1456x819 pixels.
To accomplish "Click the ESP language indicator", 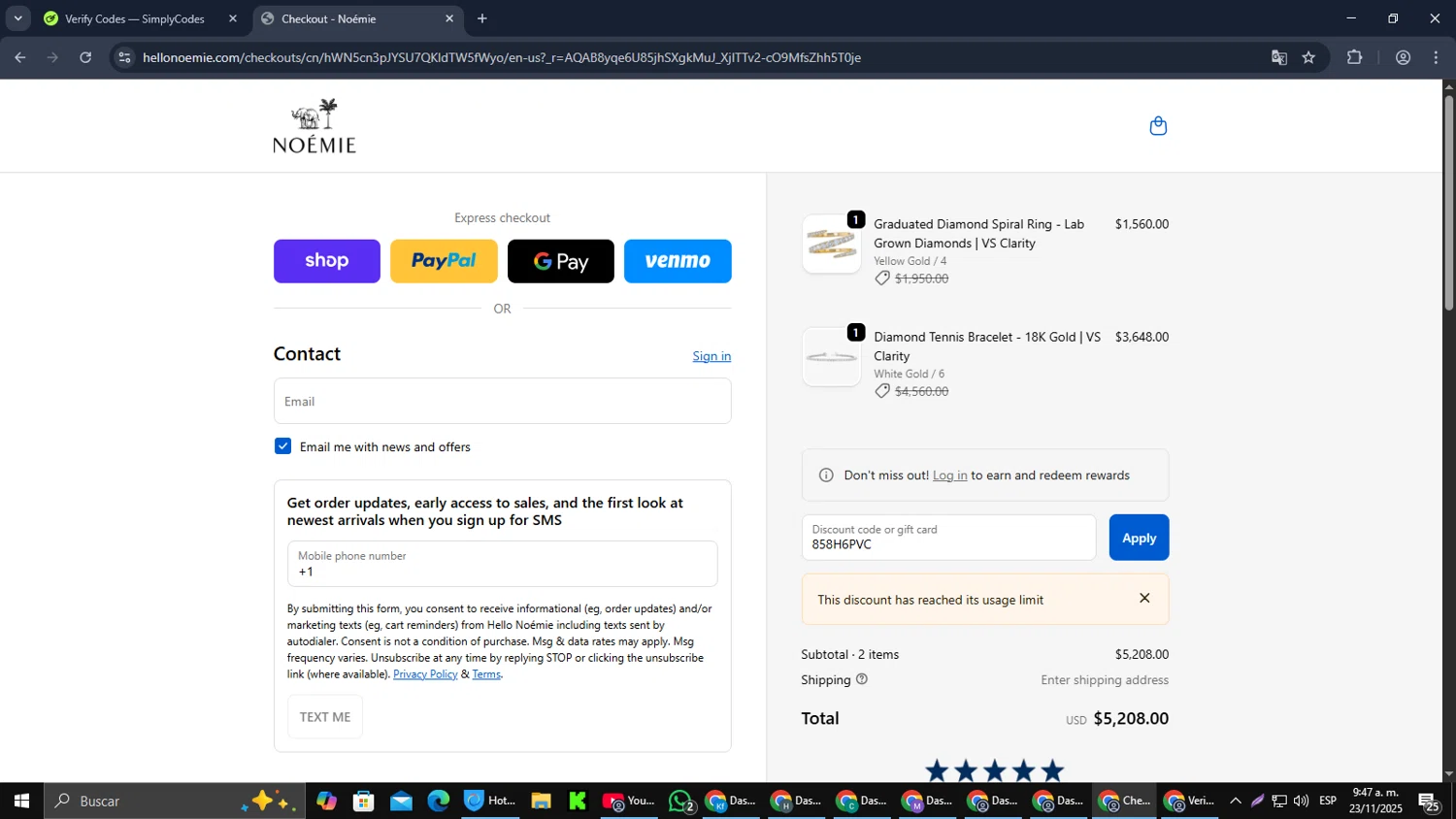I will point(1328,801).
